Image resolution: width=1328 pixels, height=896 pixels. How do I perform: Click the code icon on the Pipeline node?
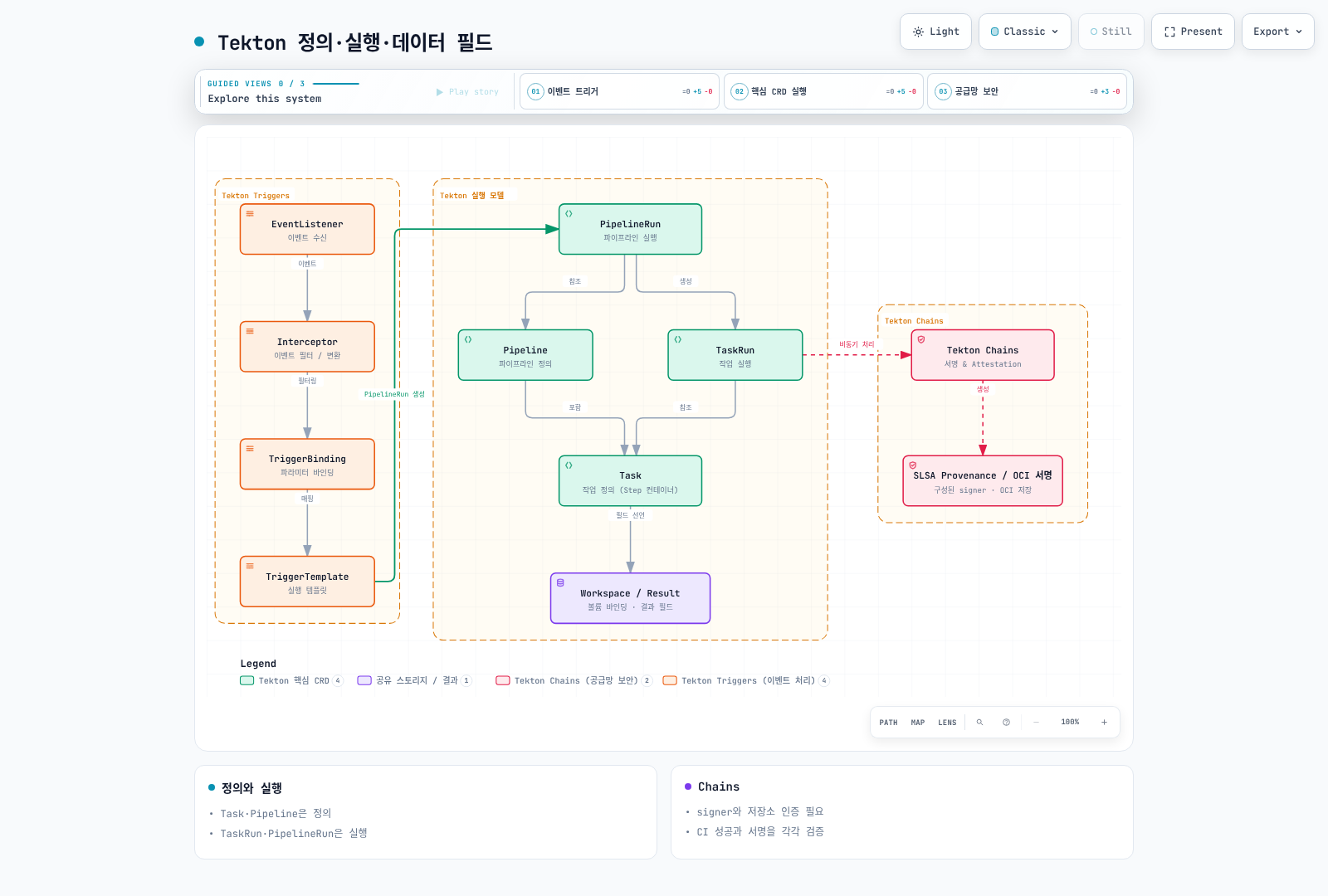tap(468, 339)
